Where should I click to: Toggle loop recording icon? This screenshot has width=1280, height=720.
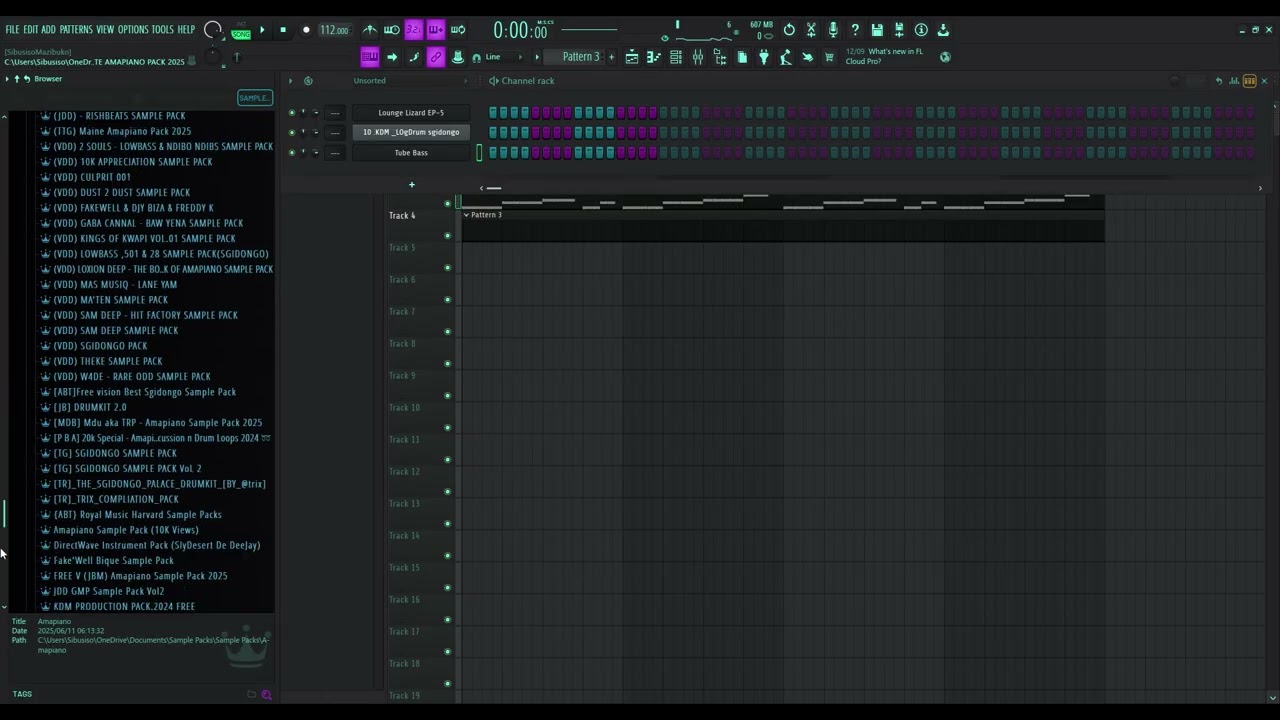coord(458,30)
